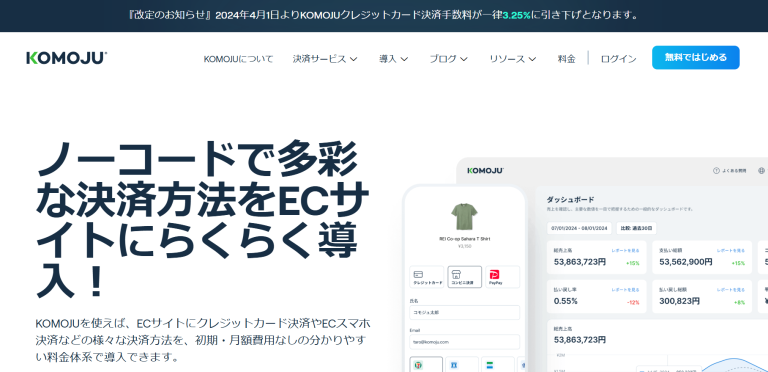This screenshot has height=372, width=768.
Task: Select the credit card payment icon
Action: 427,277
